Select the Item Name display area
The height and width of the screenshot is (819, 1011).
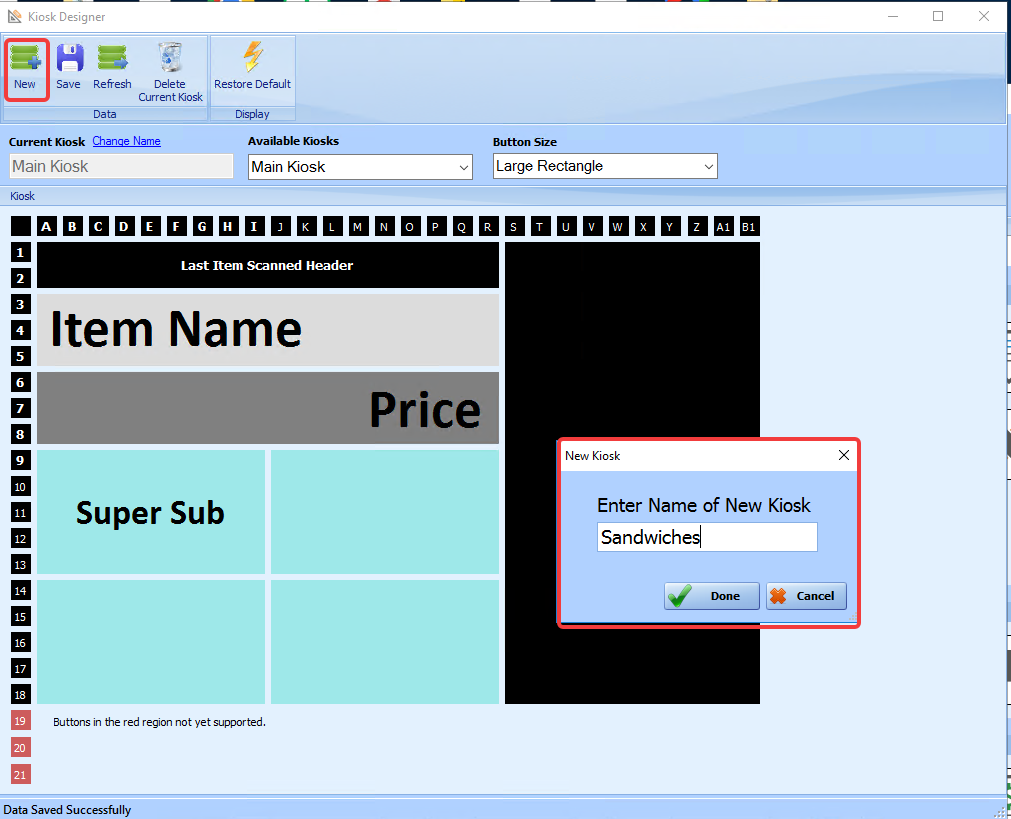click(x=268, y=330)
